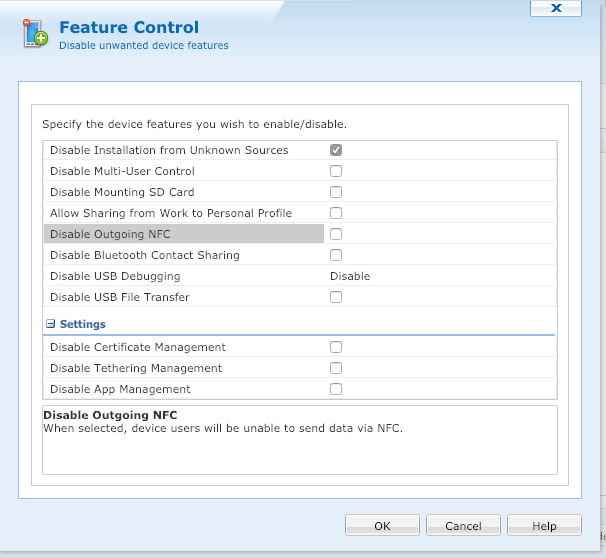Enable Disable USB File Transfer checkbox
Image resolution: width=606 pixels, height=558 pixels.
click(336, 297)
